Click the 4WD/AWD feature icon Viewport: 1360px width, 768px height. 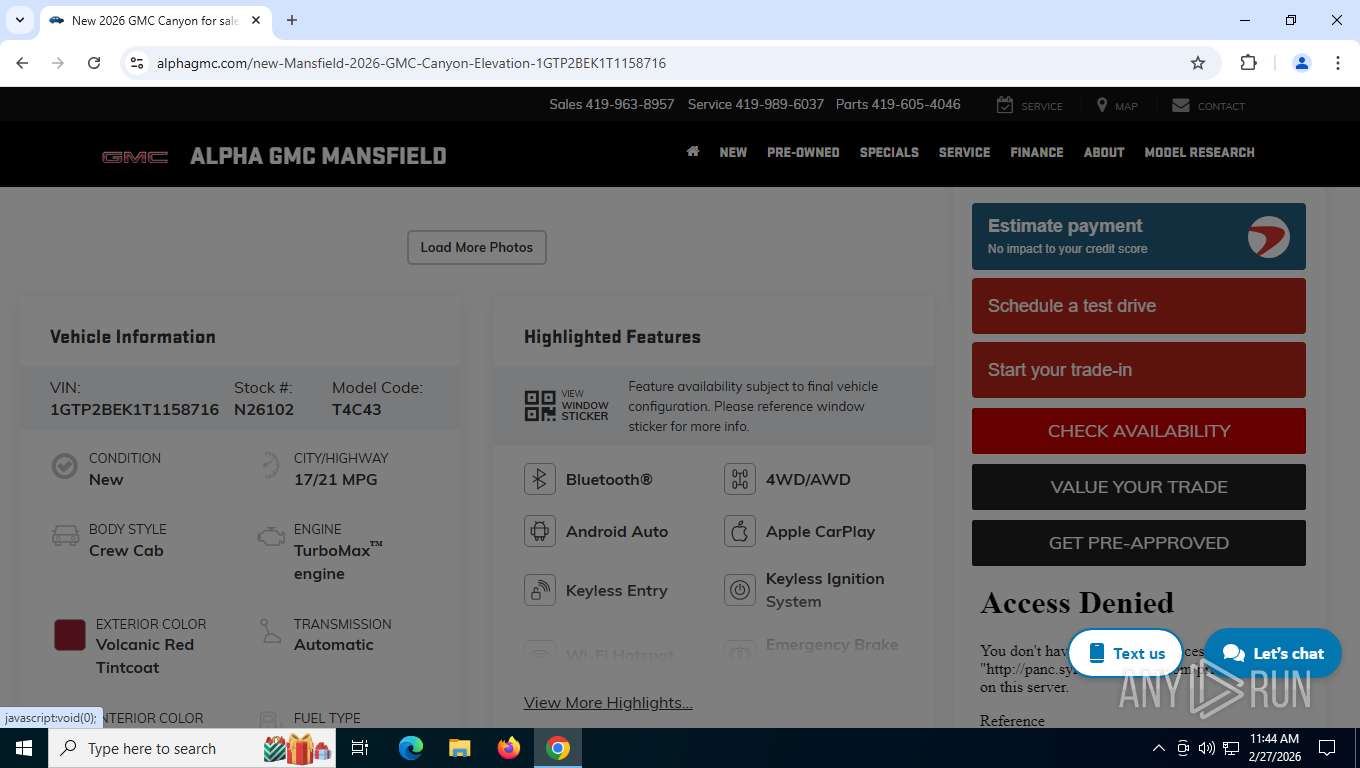[740, 479]
